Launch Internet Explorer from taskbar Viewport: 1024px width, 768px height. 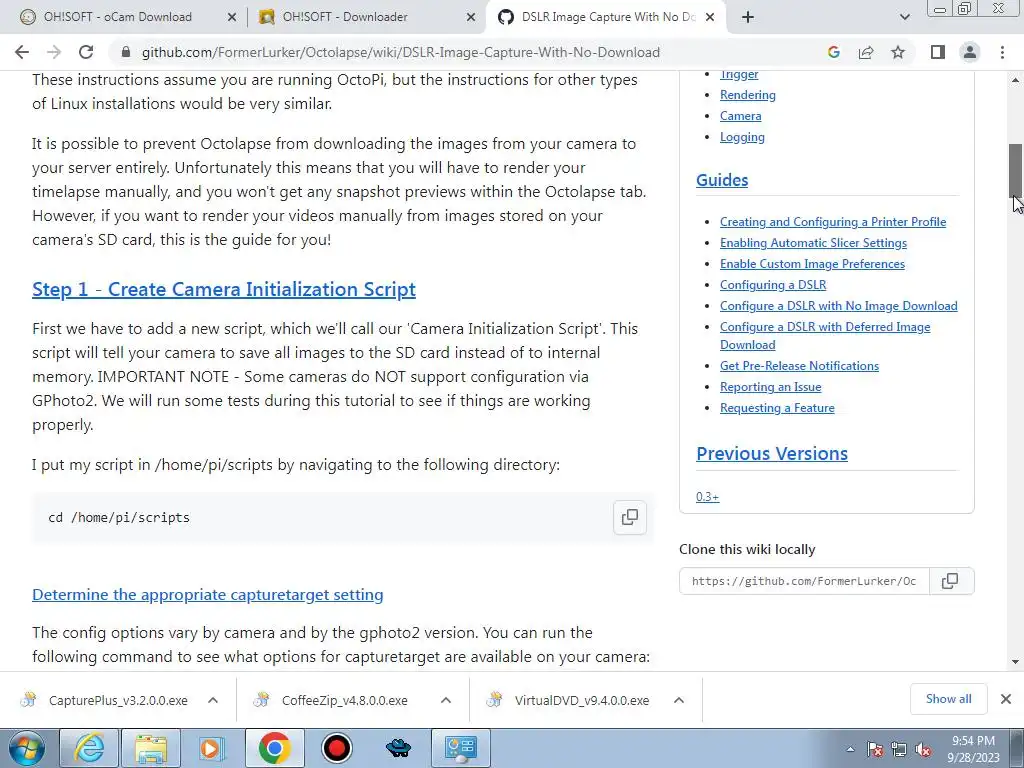[x=89, y=748]
